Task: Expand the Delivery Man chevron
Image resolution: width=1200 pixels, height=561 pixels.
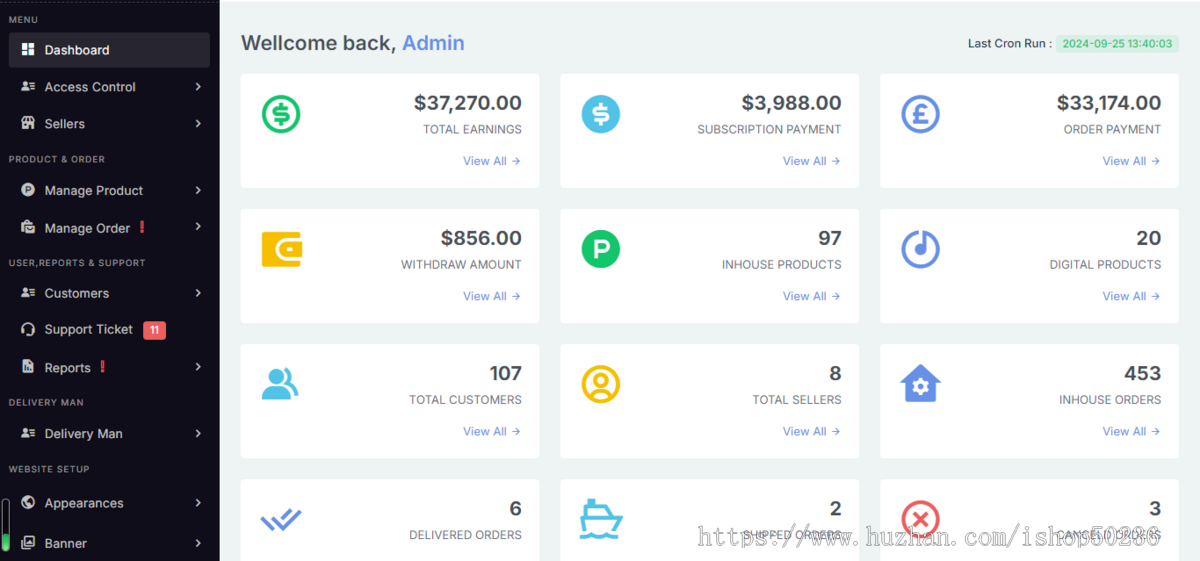Action: coord(198,434)
